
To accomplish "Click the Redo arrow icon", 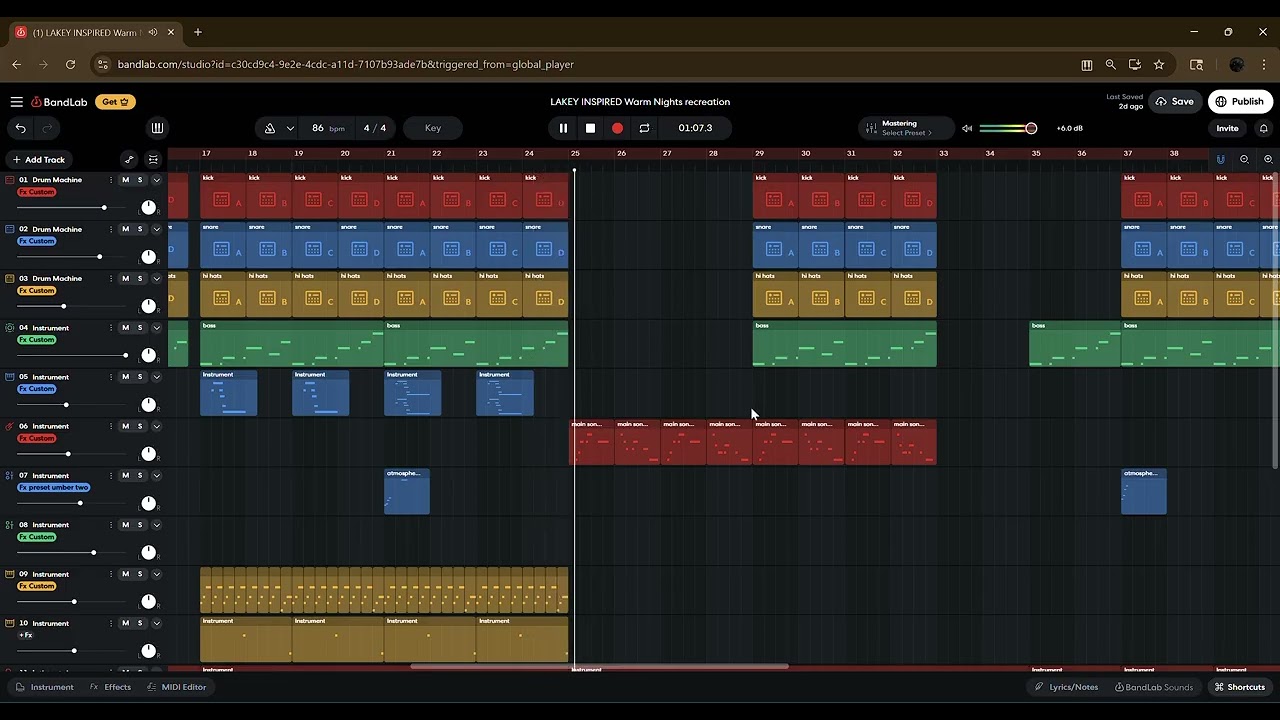I will [x=47, y=128].
